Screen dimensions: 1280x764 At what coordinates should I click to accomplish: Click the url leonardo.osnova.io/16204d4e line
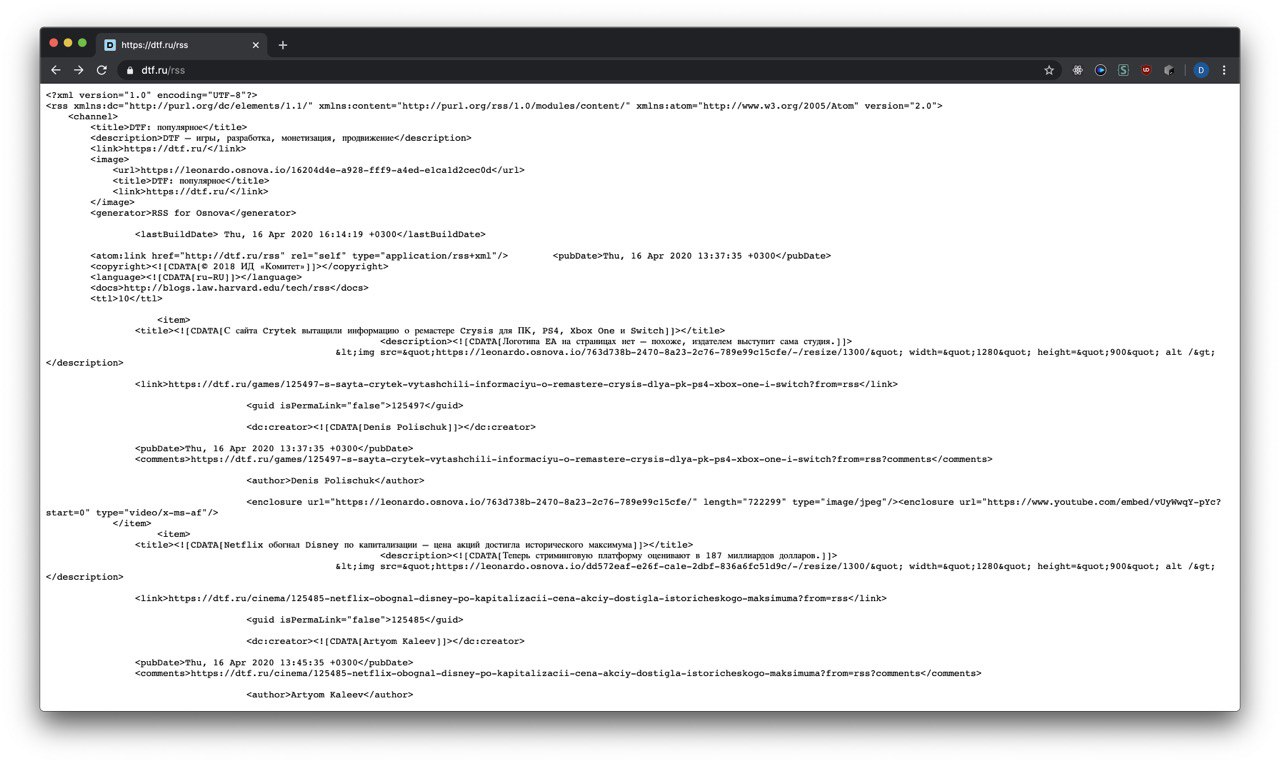tap(318, 170)
